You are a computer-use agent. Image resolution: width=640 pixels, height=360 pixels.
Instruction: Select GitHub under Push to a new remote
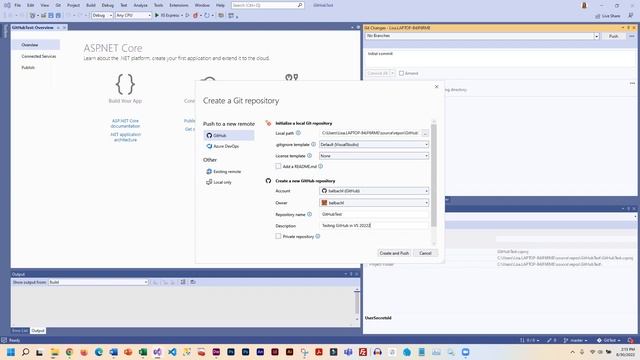click(229, 136)
